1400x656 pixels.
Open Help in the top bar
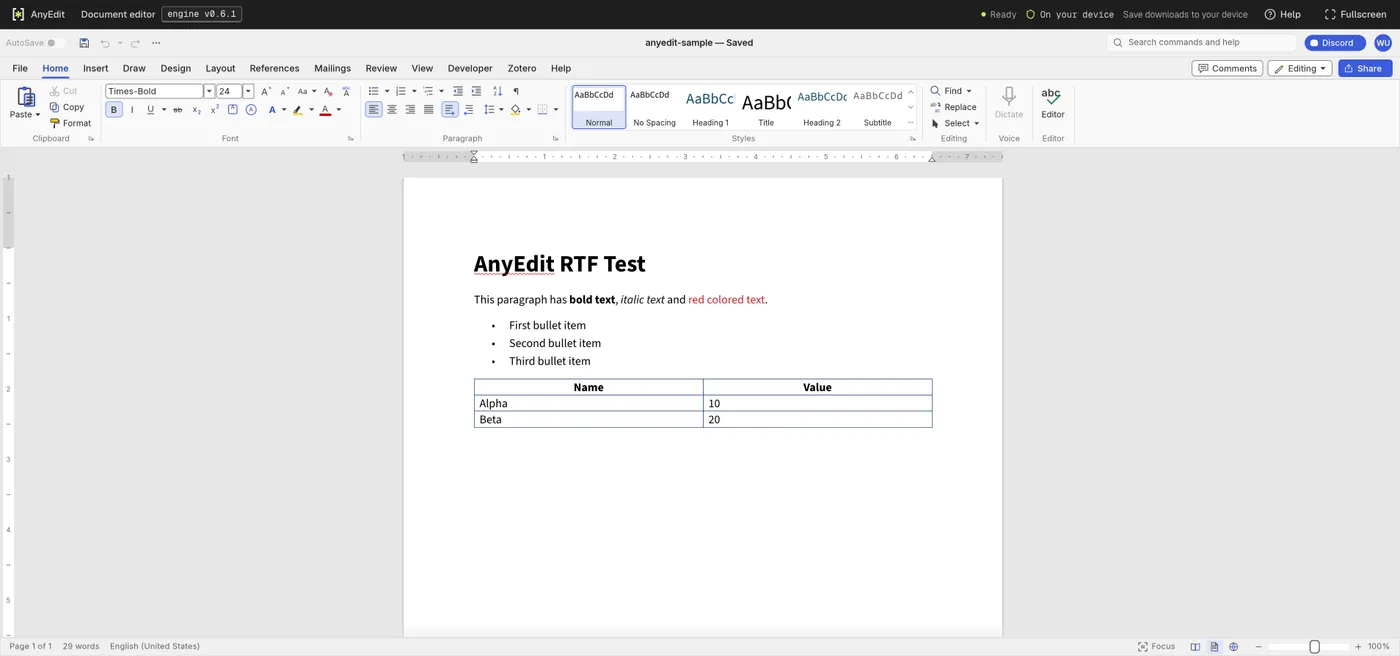(1283, 15)
